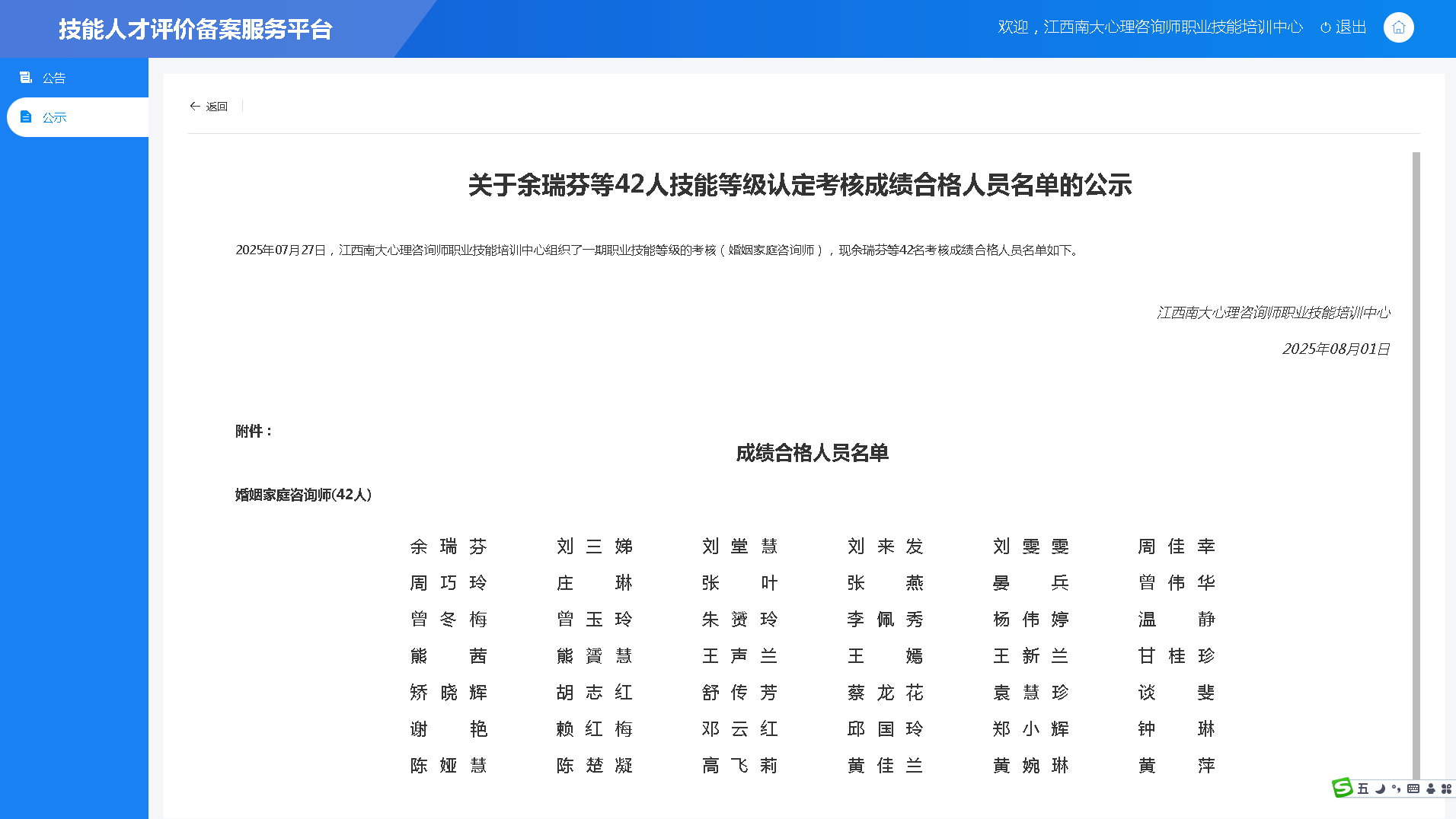Toggle night mode moon icon in Sogou bar
Viewport: 1456px width, 819px height.
tap(1380, 789)
